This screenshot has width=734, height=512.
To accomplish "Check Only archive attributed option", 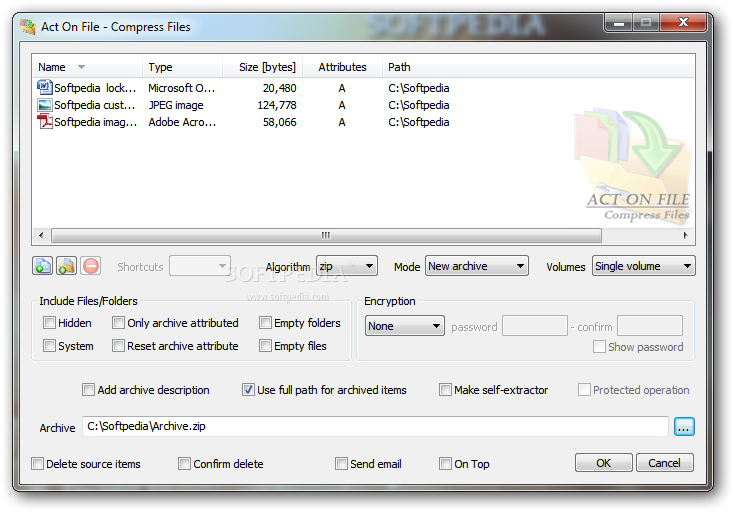I will tap(118, 322).
